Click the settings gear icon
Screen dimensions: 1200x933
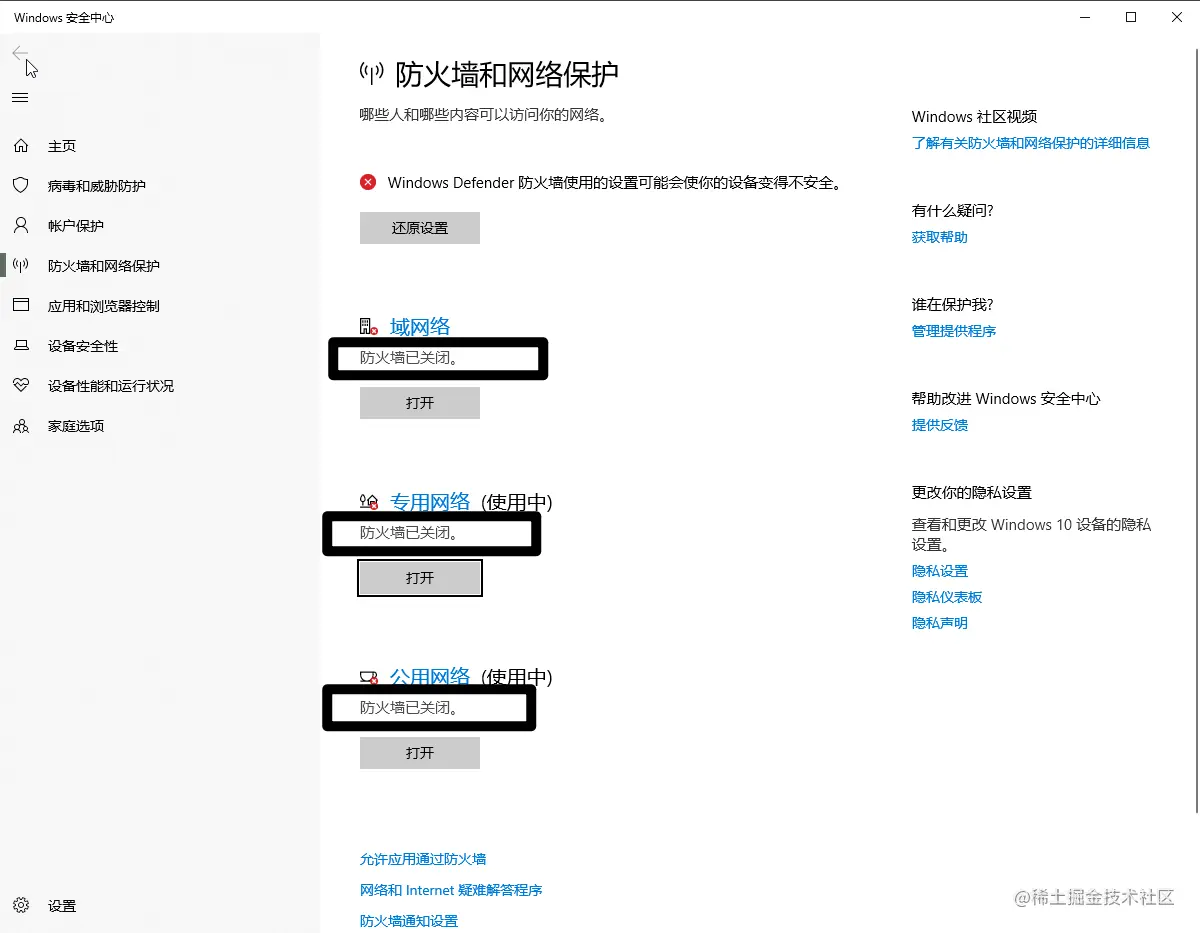(21, 906)
